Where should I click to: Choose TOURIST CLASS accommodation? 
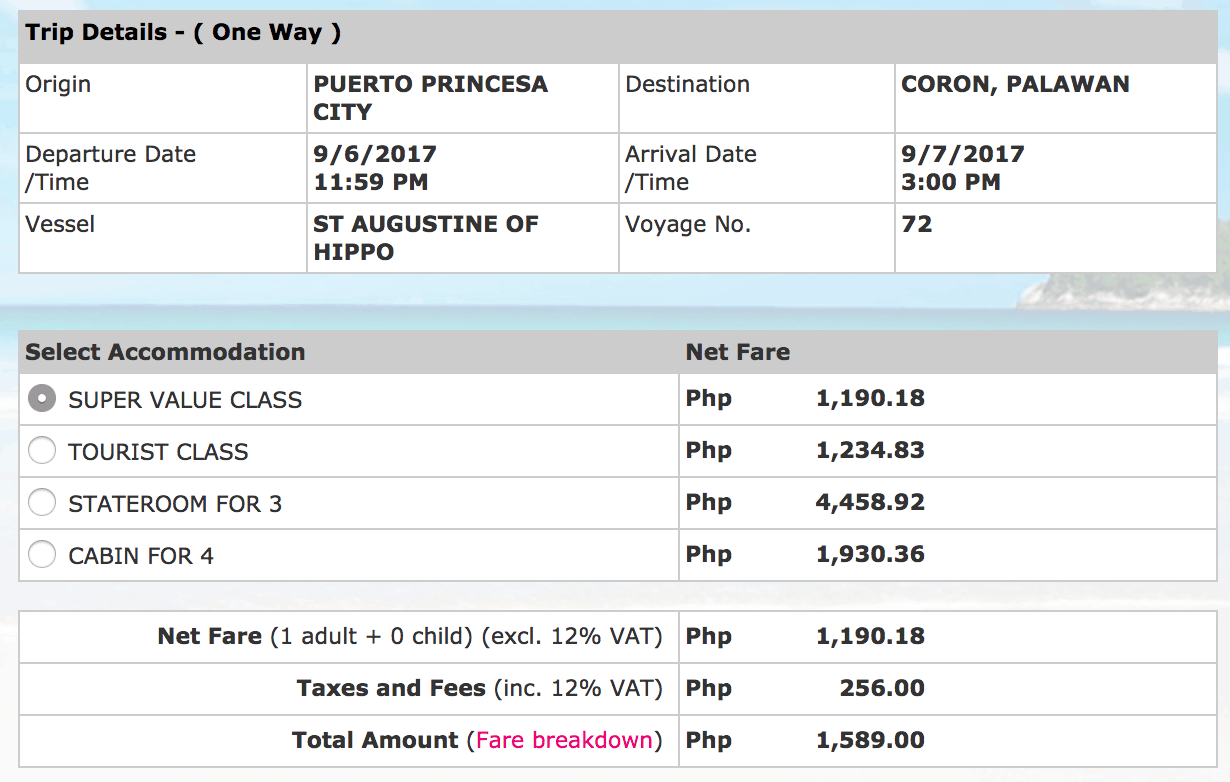[x=42, y=450]
